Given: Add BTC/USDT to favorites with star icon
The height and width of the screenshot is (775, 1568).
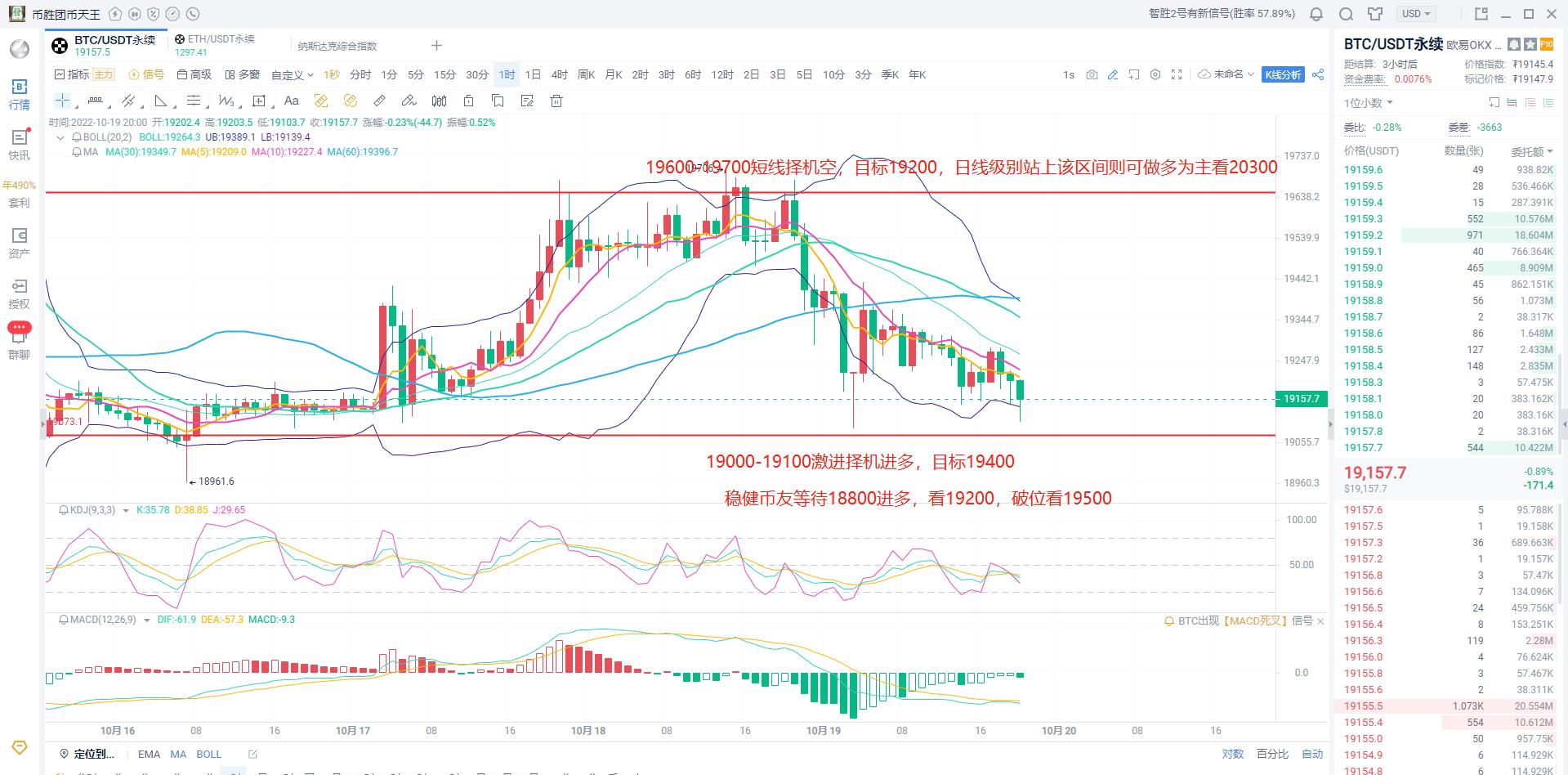Looking at the screenshot, I should 1530,45.
